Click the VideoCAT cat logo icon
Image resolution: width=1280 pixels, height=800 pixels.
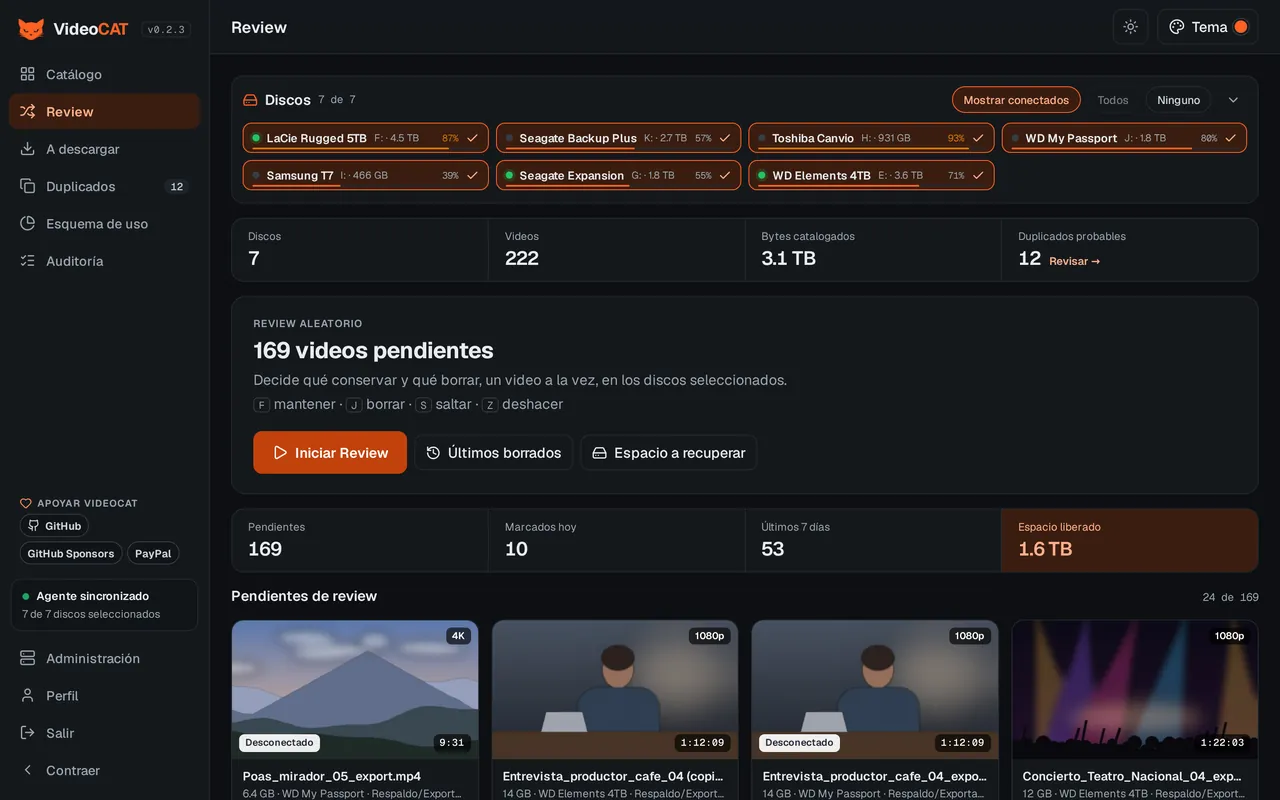(31, 29)
